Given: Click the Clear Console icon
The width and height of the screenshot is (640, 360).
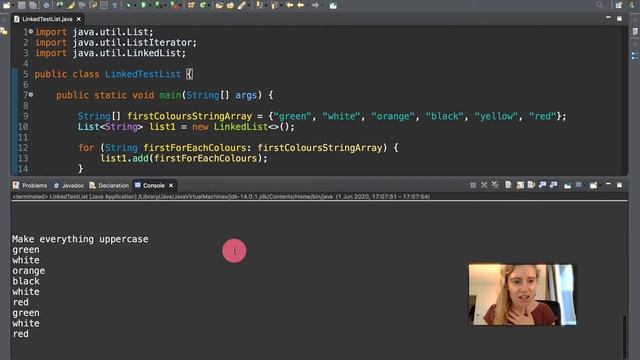Looking at the screenshot, I should tap(508, 185).
